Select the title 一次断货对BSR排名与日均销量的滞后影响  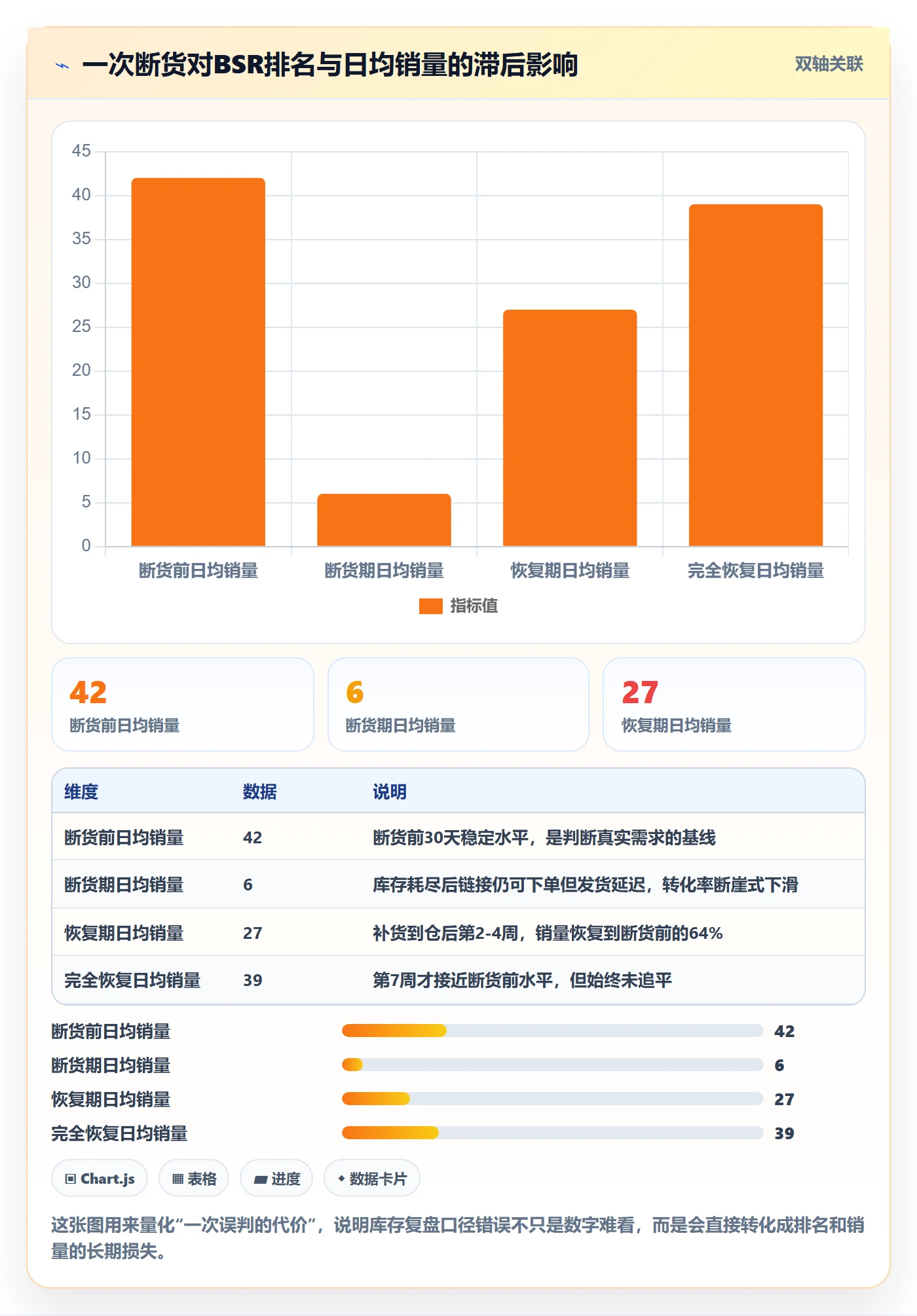coord(329,65)
